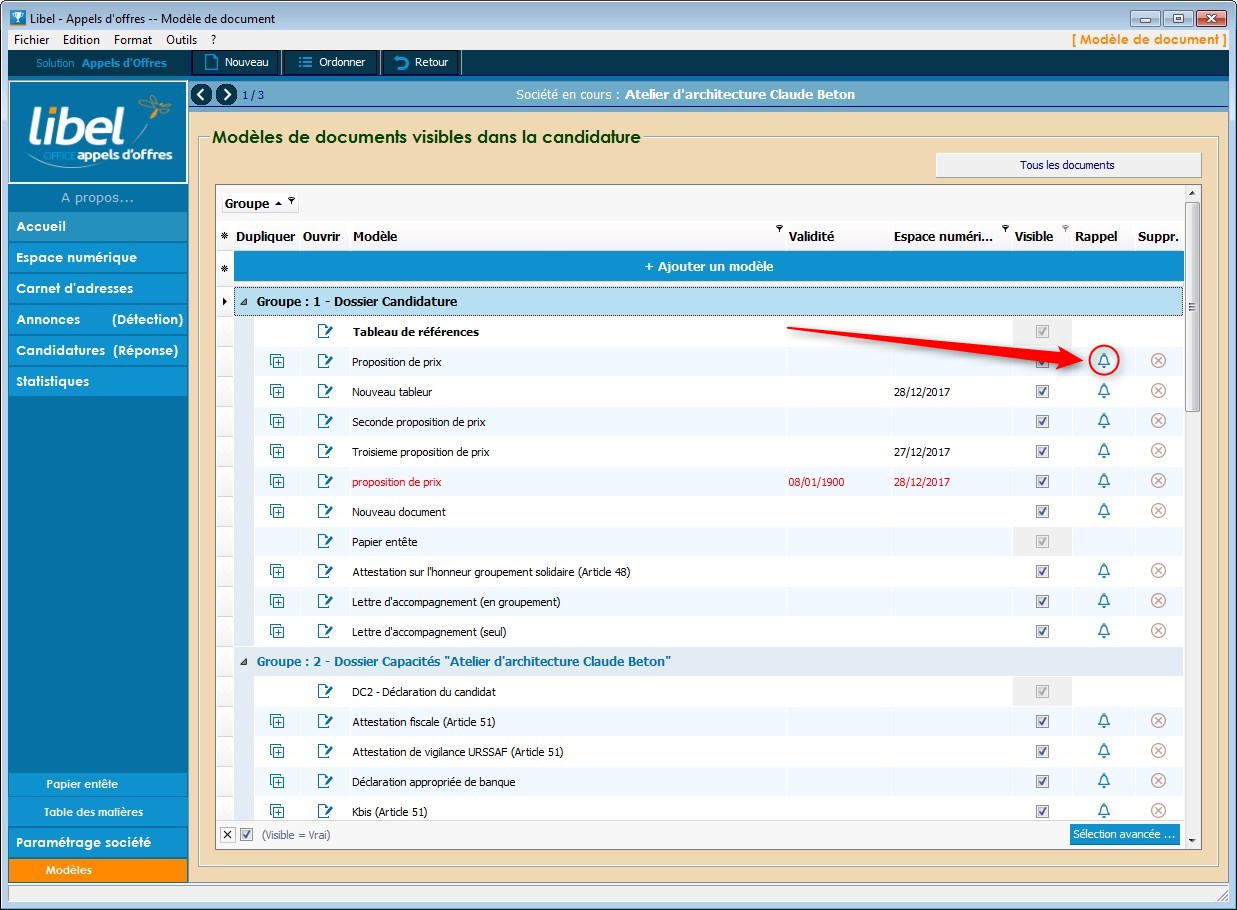Open the ? help menu
This screenshot has height=910, width=1237.
click(213, 40)
